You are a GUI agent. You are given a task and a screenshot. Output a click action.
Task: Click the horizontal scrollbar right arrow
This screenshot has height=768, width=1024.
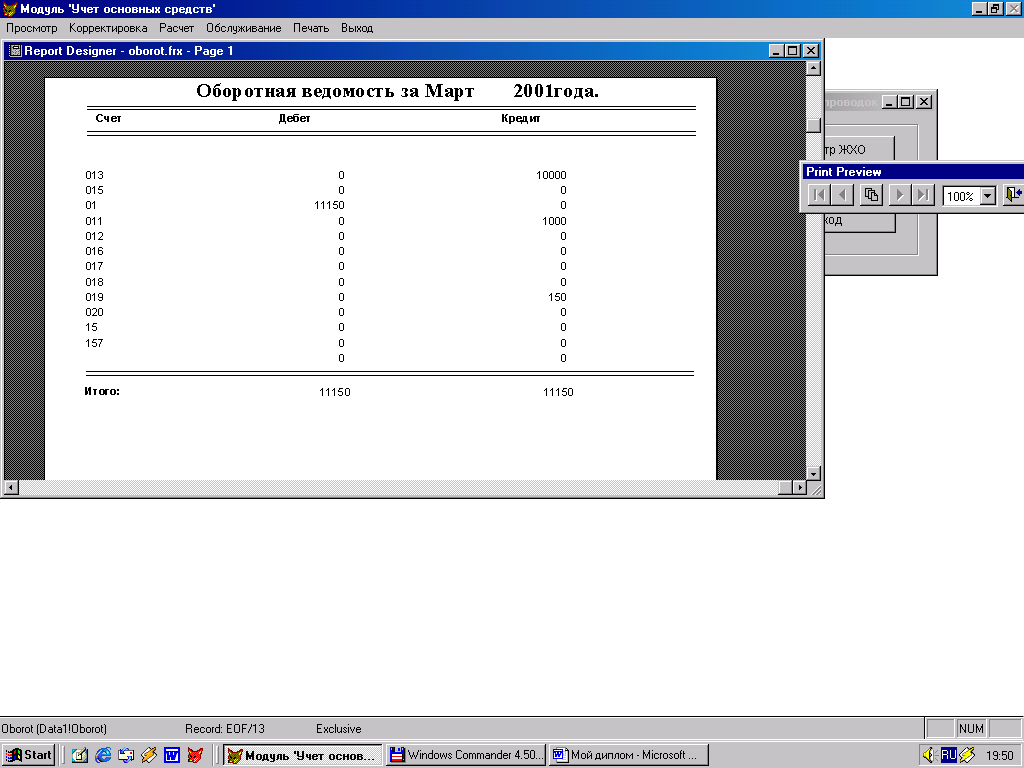[x=799, y=487]
